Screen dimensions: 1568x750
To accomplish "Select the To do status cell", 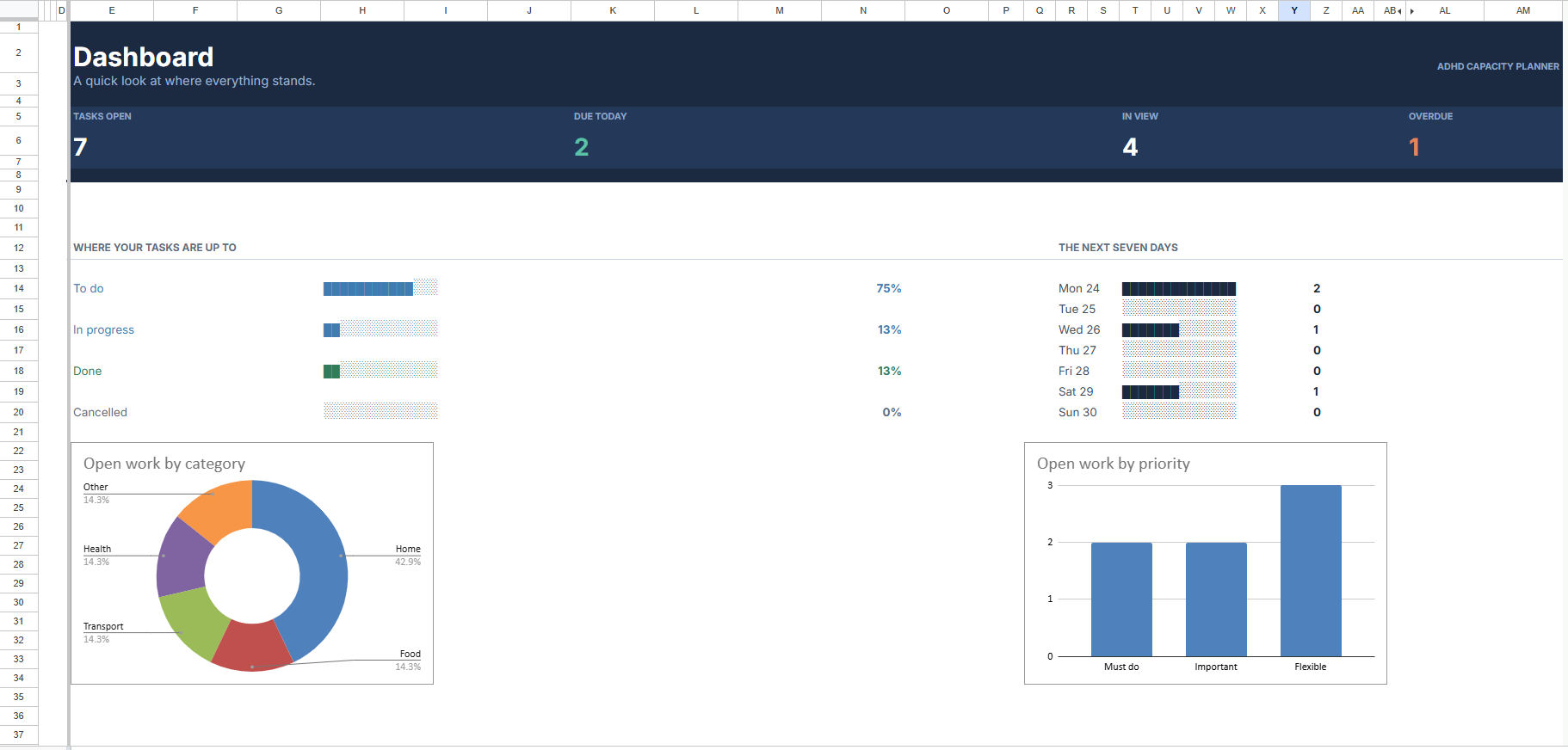I will coord(89,288).
